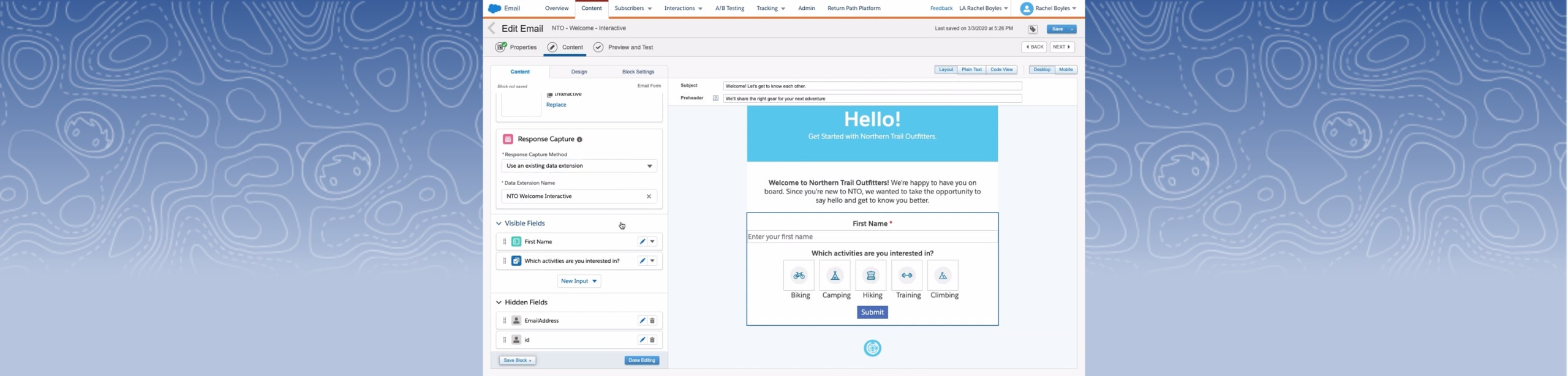Click the Preview and Test checkmark icon
Viewport: 1568px width, 376px height.
click(598, 47)
